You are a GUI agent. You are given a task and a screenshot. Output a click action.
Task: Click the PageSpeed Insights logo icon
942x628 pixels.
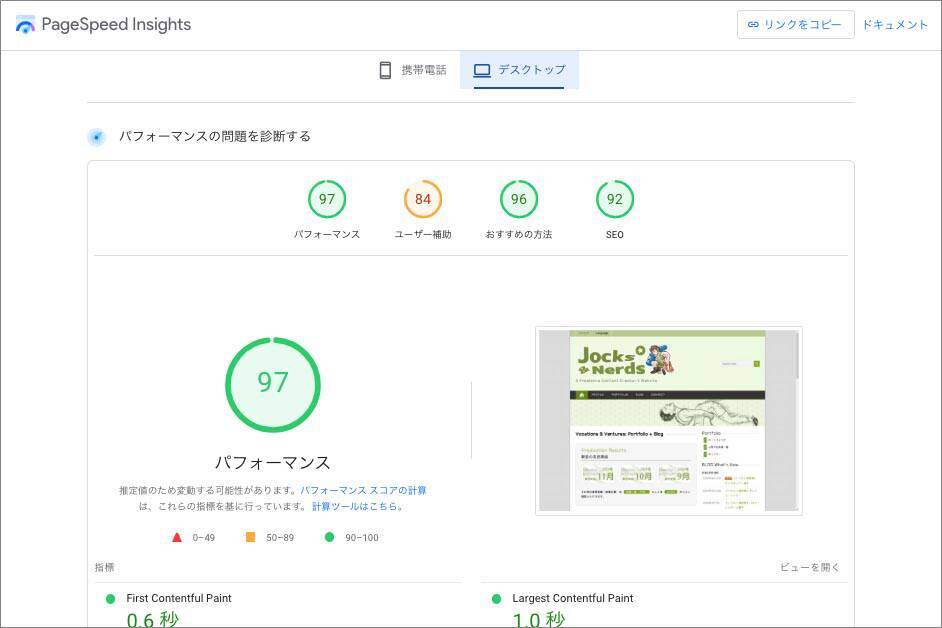pos(25,25)
